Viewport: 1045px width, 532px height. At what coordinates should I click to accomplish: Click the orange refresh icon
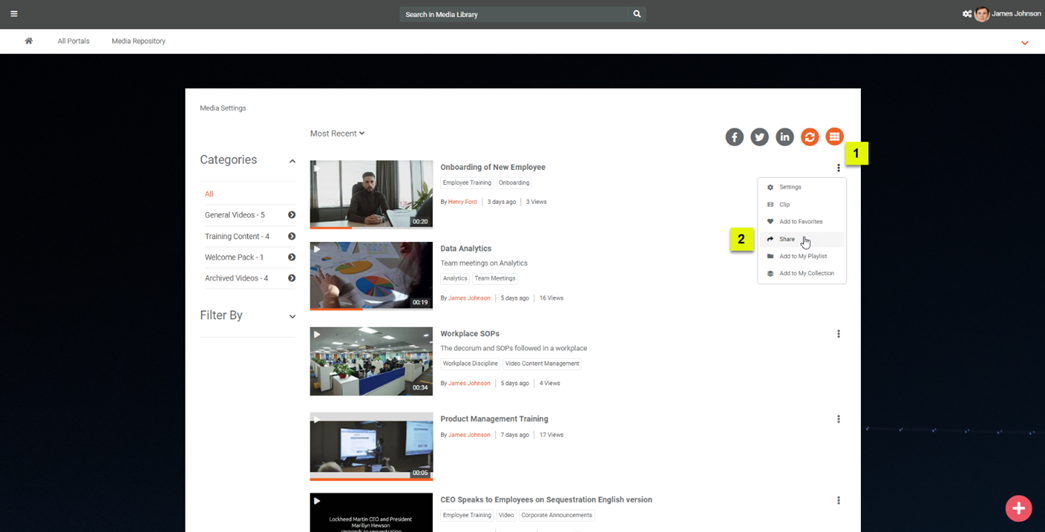click(809, 137)
